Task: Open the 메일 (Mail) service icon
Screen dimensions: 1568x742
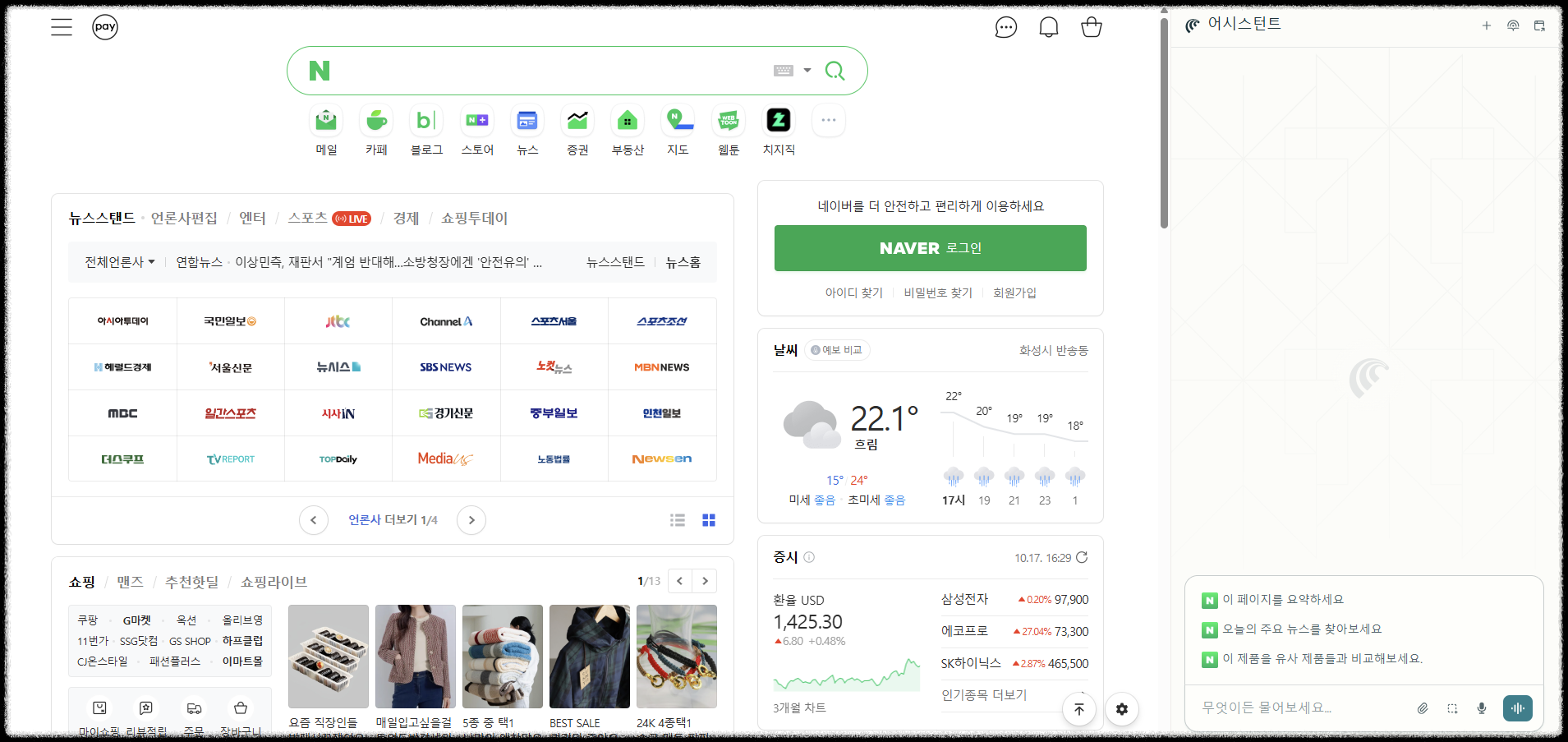Action: point(325,120)
